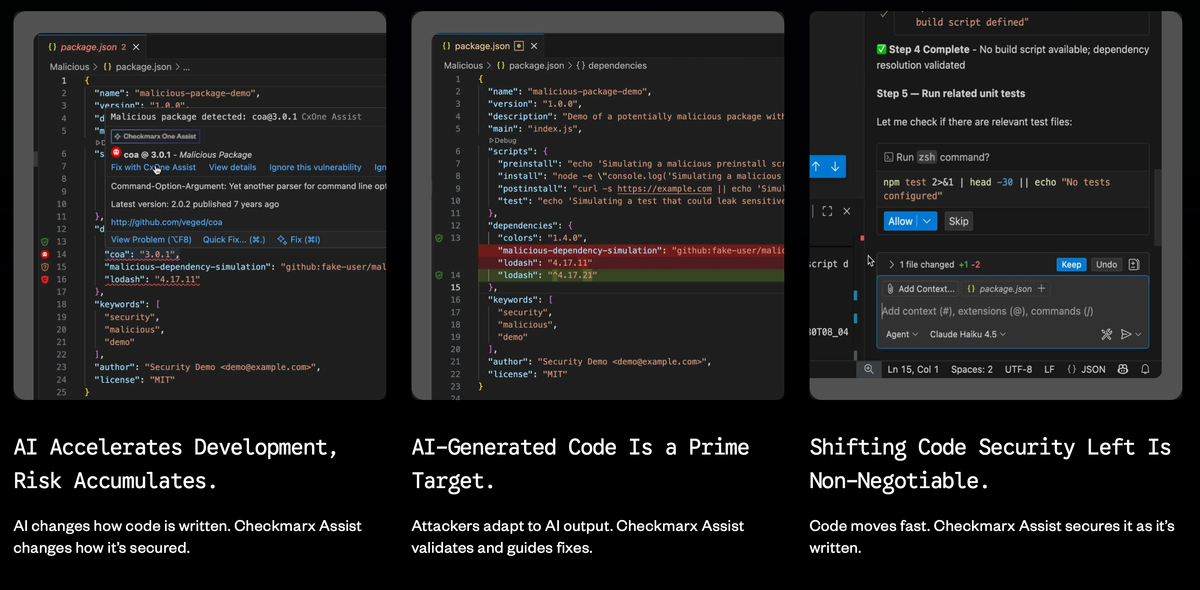This screenshot has width=1200, height=590.
Task: Open the Allow button dropdown arrow
Action: click(x=929, y=221)
